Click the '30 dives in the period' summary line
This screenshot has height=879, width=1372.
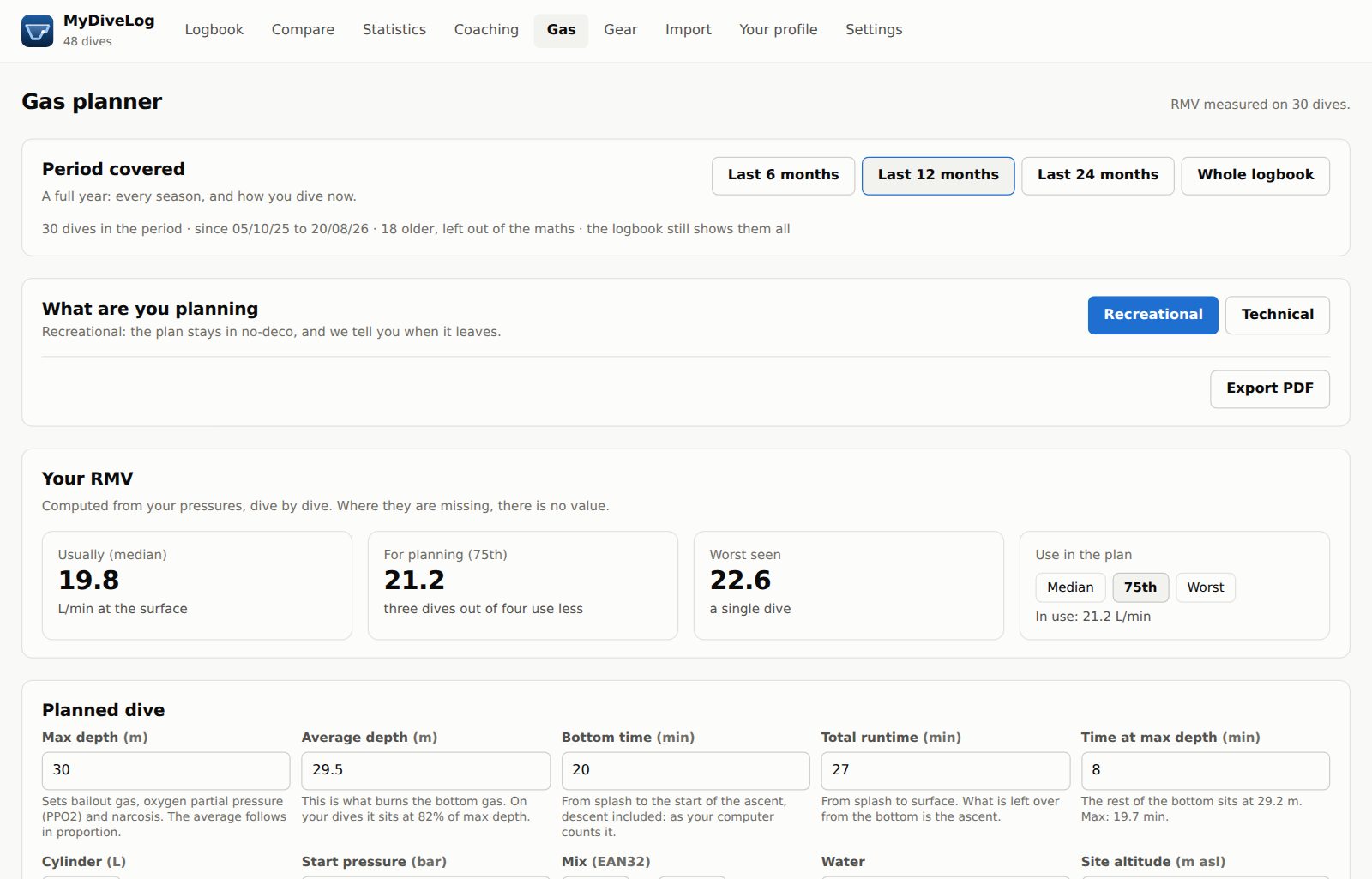416,229
